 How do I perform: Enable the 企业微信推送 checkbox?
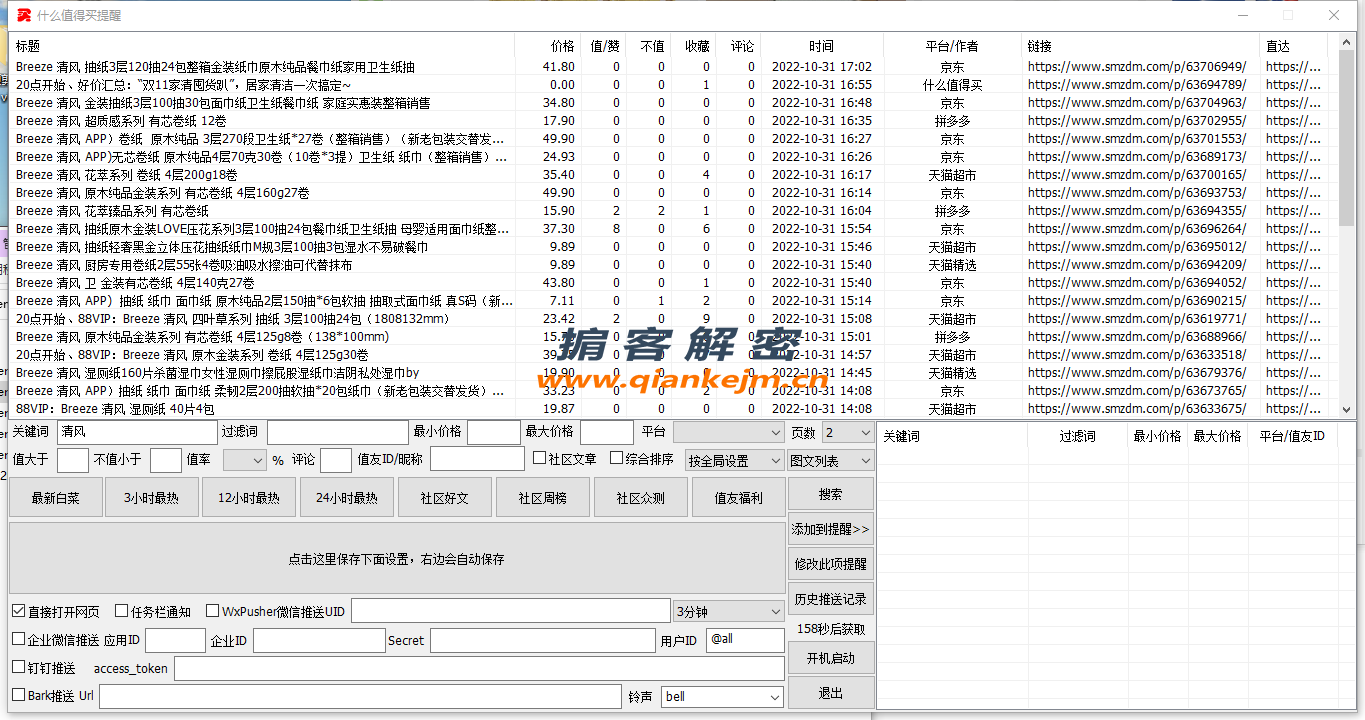click(19, 639)
